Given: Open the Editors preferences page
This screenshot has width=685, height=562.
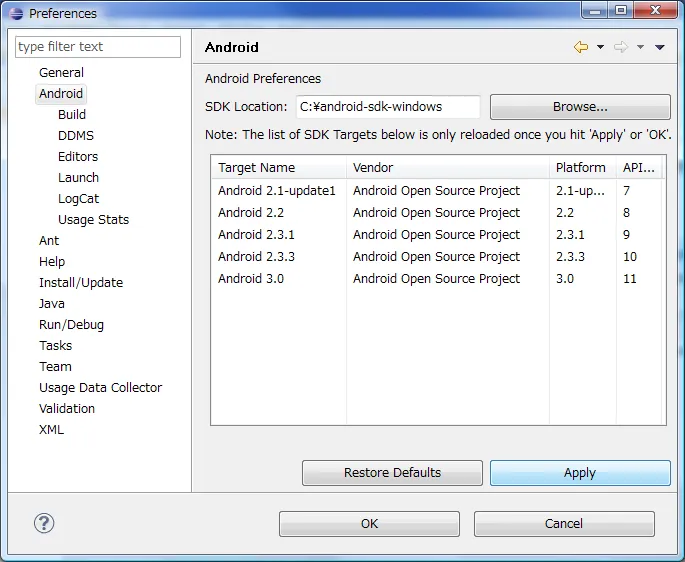Looking at the screenshot, I should click(78, 156).
